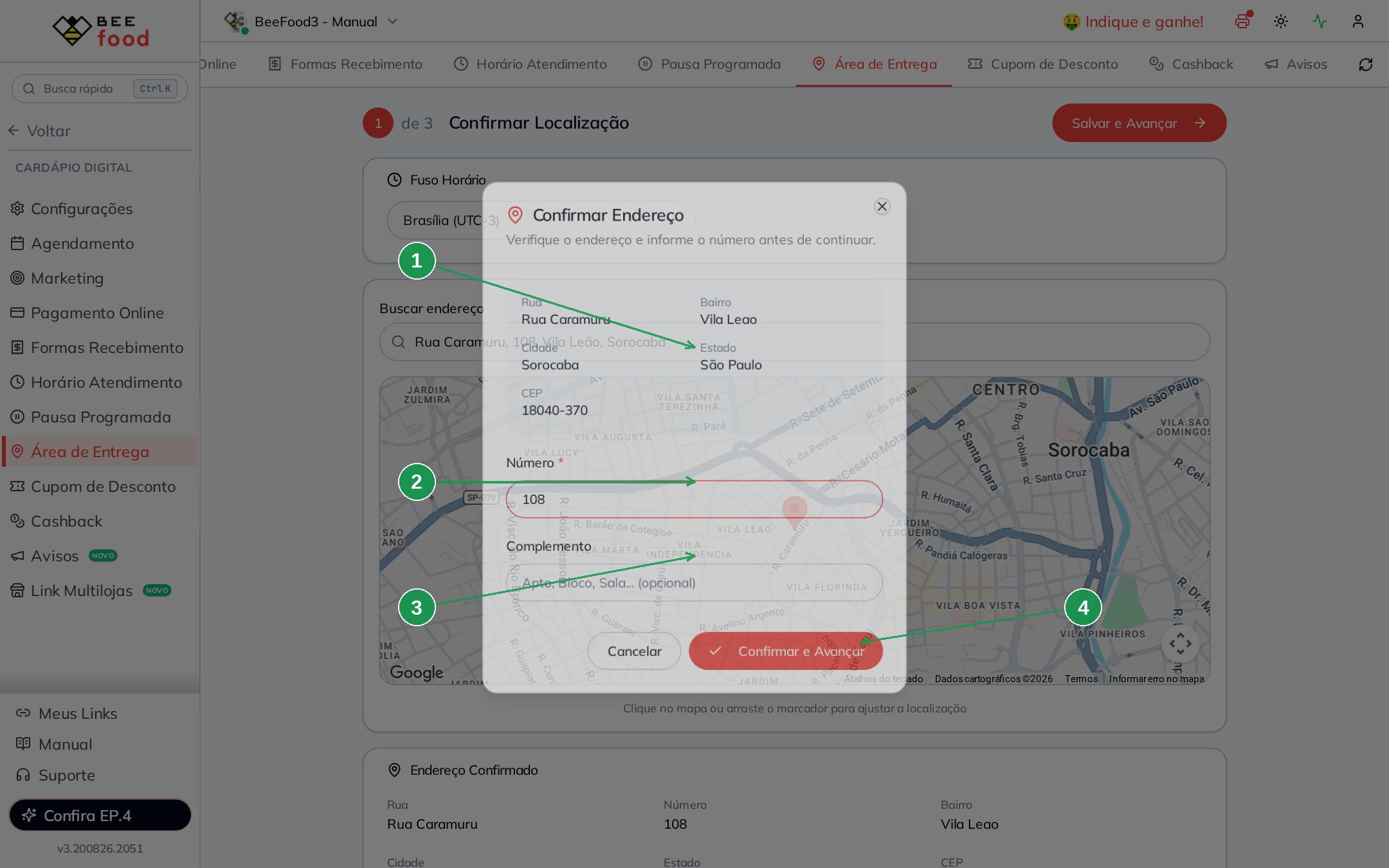Image resolution: width=1389 pixels, height=868 pixels.
Task: Click Confirmar e Avançar in dialog
Action: click(x=786, y=651)
